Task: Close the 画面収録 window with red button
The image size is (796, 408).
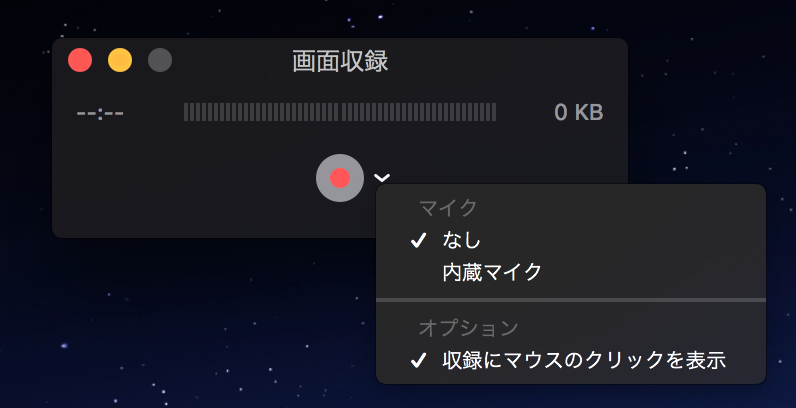Action: pos(80,60)
